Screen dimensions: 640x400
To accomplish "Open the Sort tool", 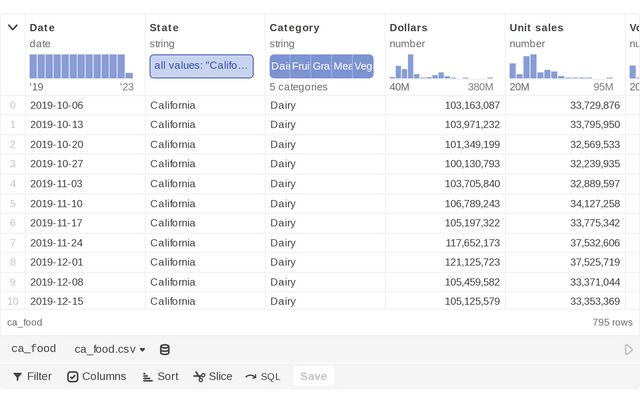I will pos(160,376).
